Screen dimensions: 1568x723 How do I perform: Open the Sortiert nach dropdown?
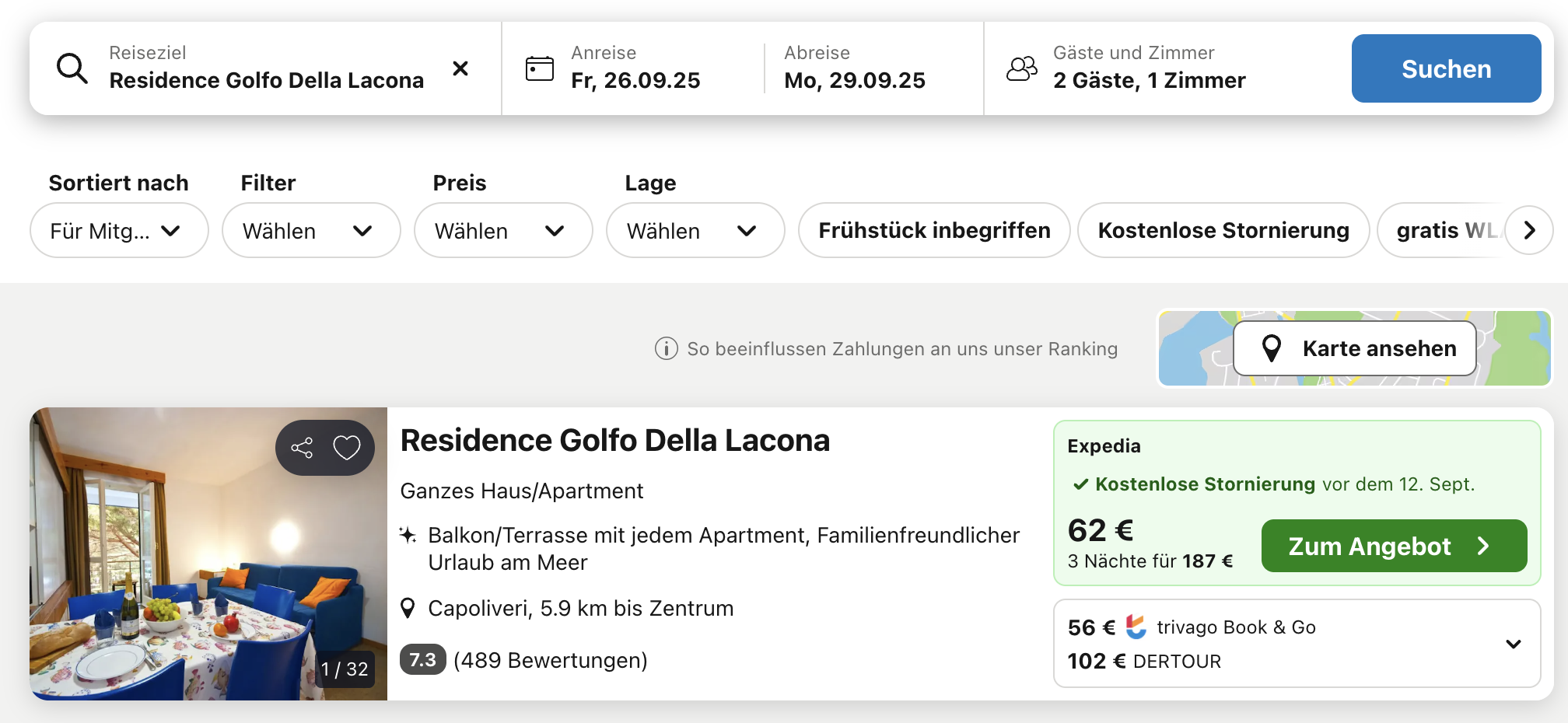(119, 230)
